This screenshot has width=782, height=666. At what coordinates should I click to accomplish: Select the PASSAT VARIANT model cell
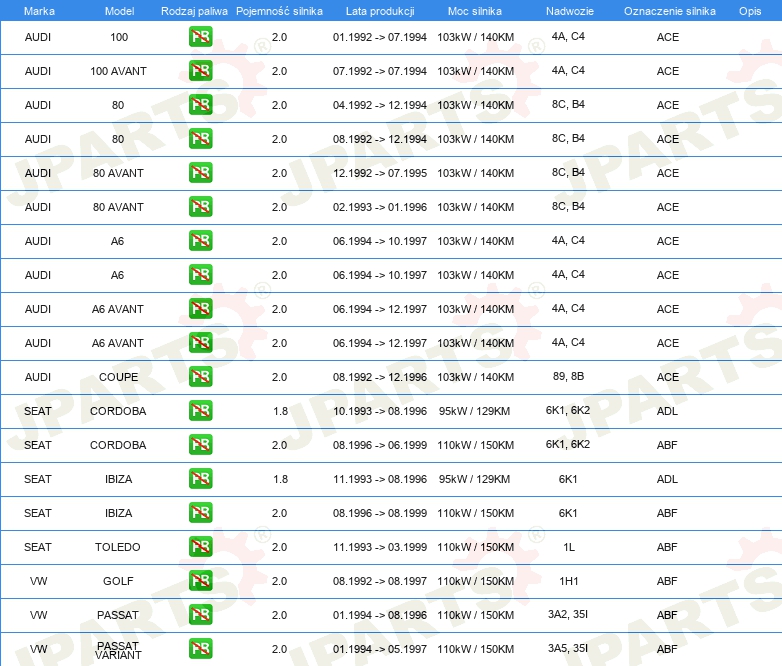tap(118, 651)
